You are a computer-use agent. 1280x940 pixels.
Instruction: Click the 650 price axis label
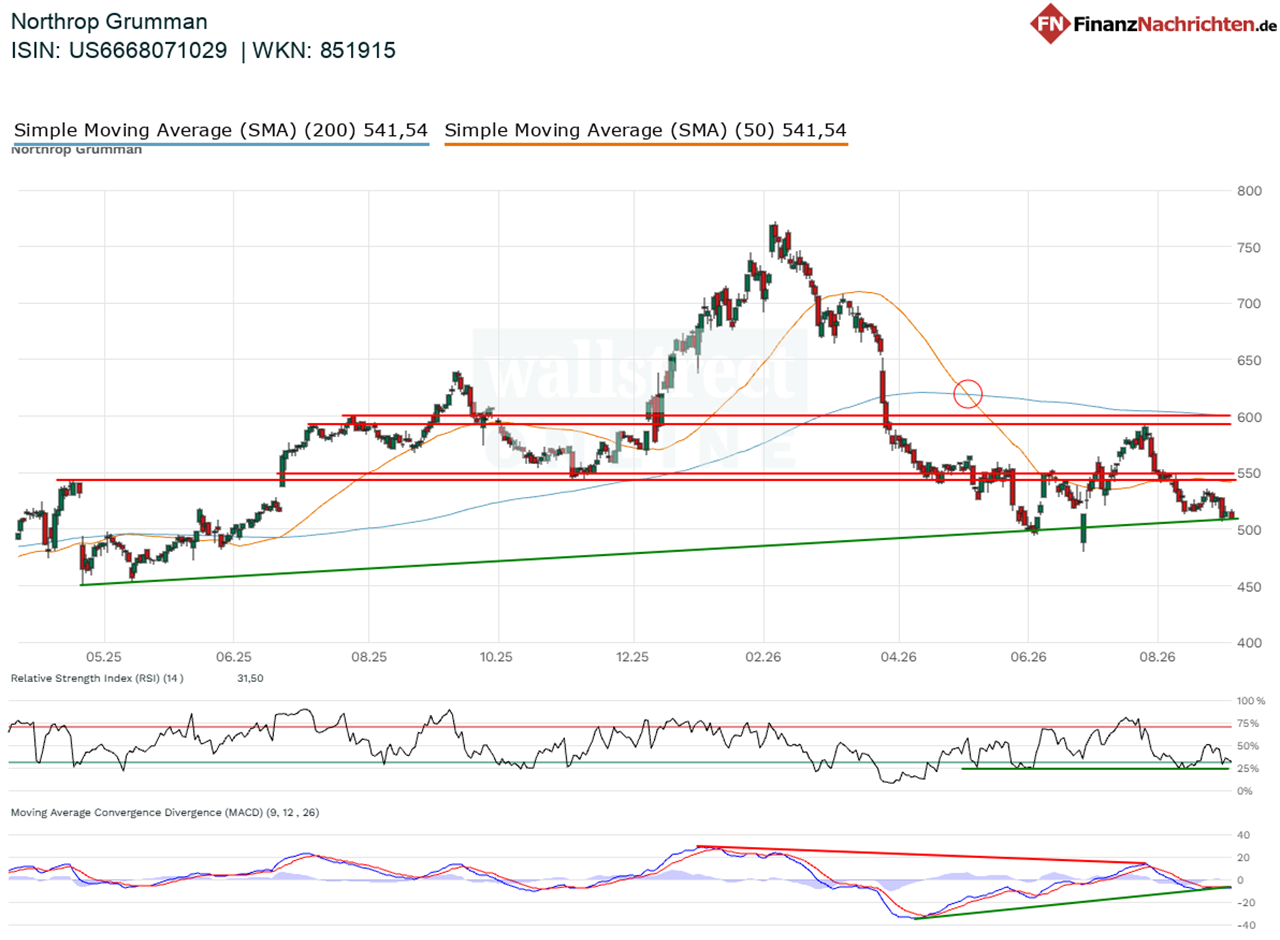(x=1250, y=360)
